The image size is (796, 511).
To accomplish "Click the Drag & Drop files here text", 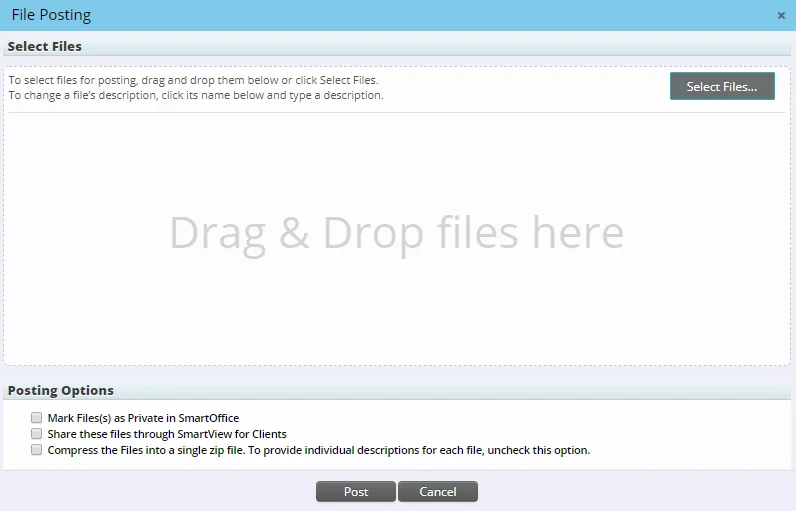I will [396, 233].
